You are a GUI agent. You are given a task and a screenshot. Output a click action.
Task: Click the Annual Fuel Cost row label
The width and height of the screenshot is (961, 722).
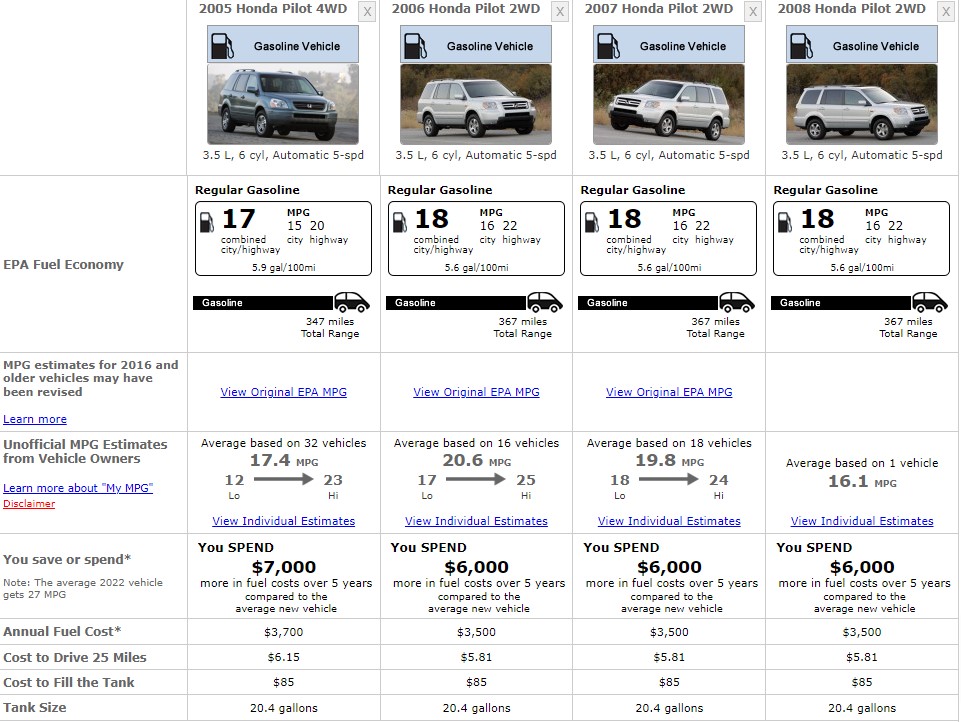pyautogui.click(x=62, y=631)
